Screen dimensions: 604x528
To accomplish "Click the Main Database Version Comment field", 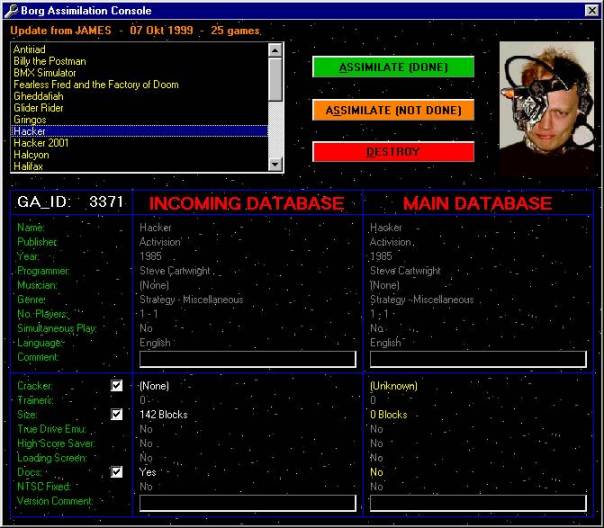I will (x=478, y=503).
